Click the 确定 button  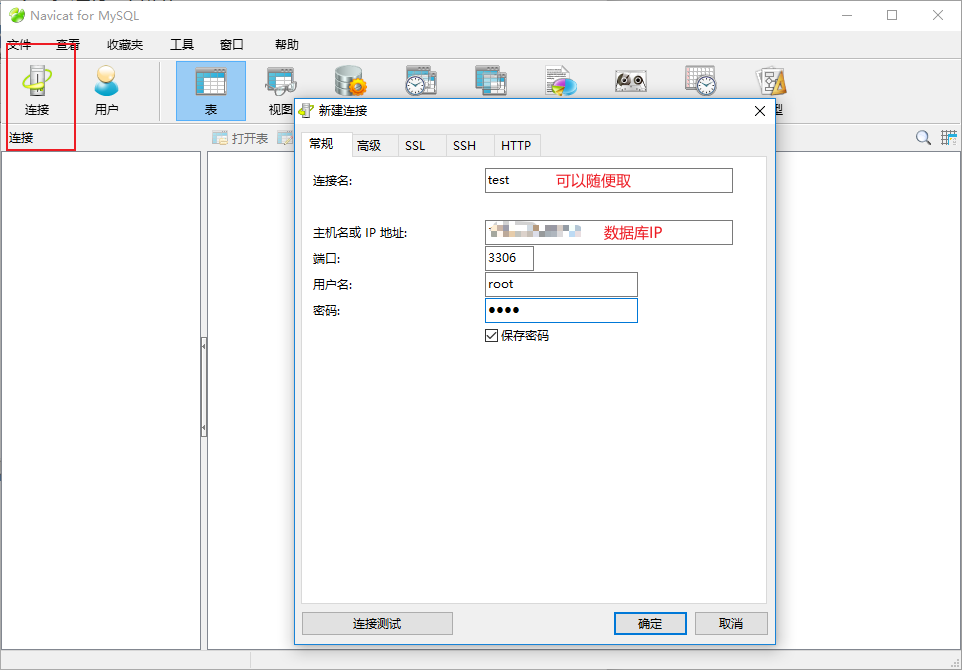[650, 624]
